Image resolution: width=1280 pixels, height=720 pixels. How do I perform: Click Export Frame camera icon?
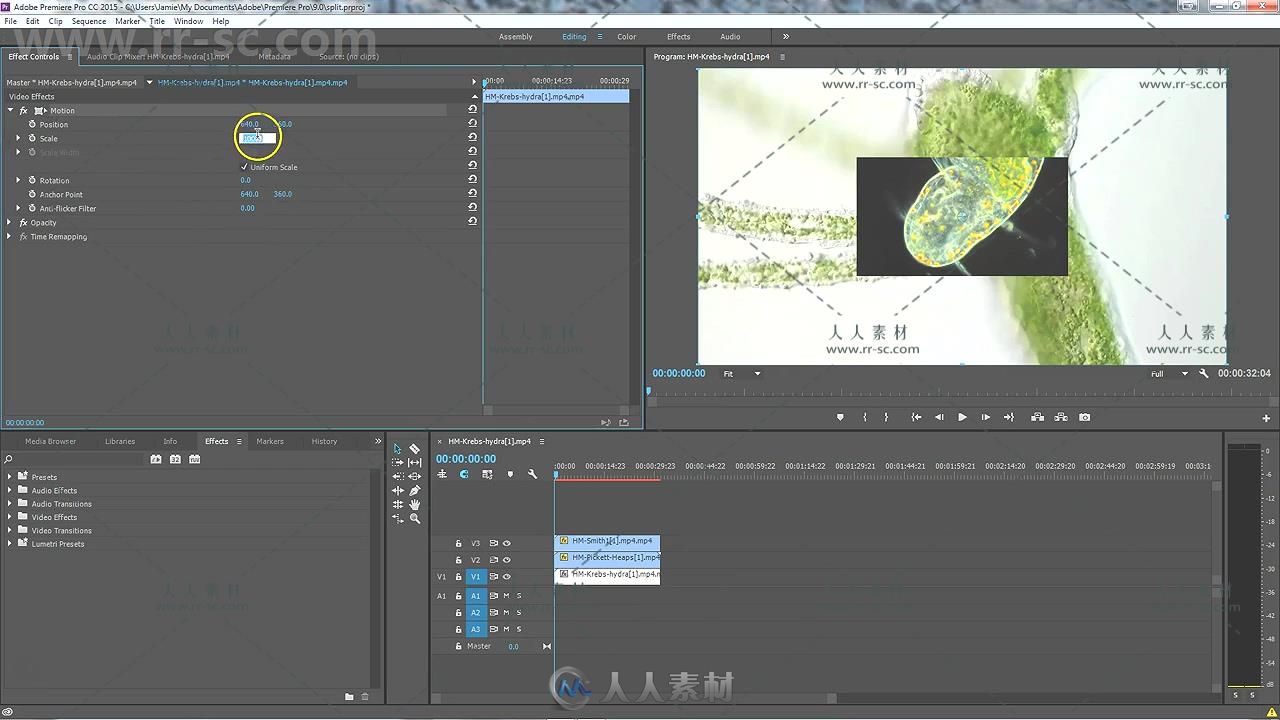pyautogui.click(x=1085, y=417)
